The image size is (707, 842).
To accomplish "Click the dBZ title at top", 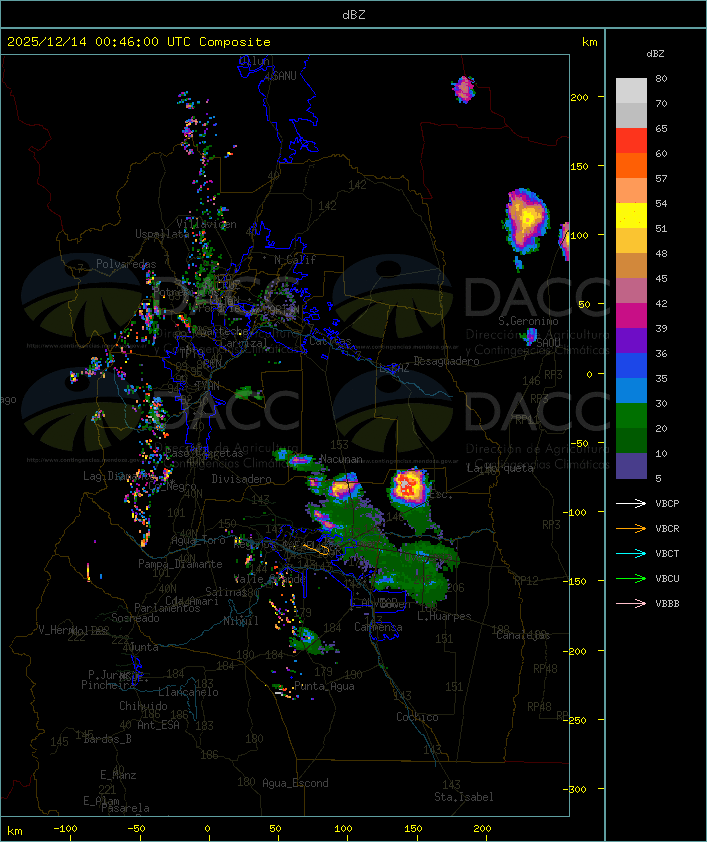I will (x=354, y=15).
